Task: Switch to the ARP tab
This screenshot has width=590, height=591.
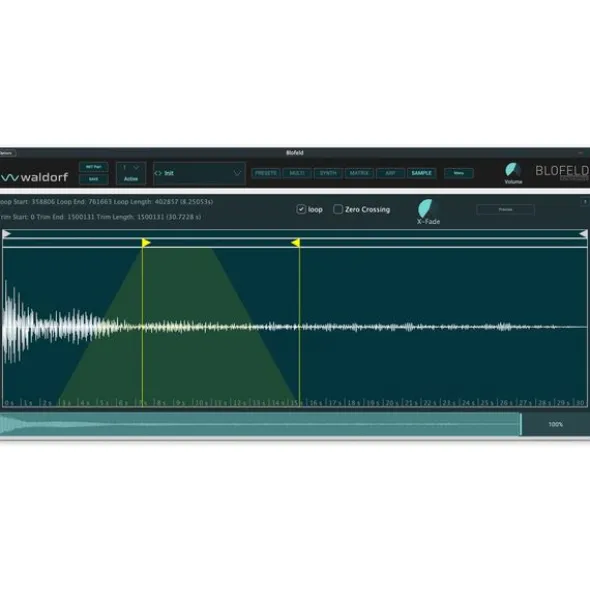Action: [x=390, y=173]
